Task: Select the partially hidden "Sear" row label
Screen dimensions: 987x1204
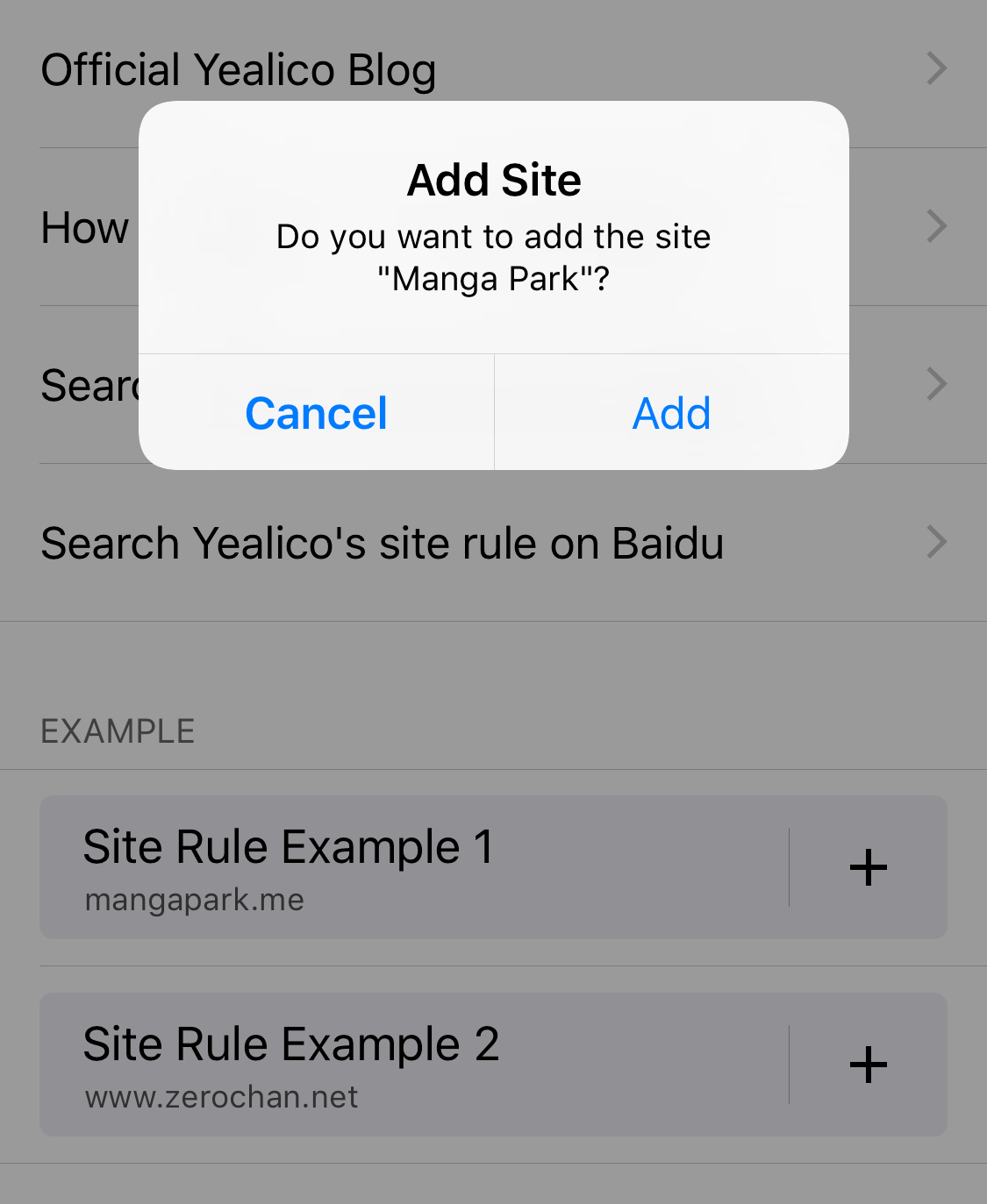Action: coord(89,386)
